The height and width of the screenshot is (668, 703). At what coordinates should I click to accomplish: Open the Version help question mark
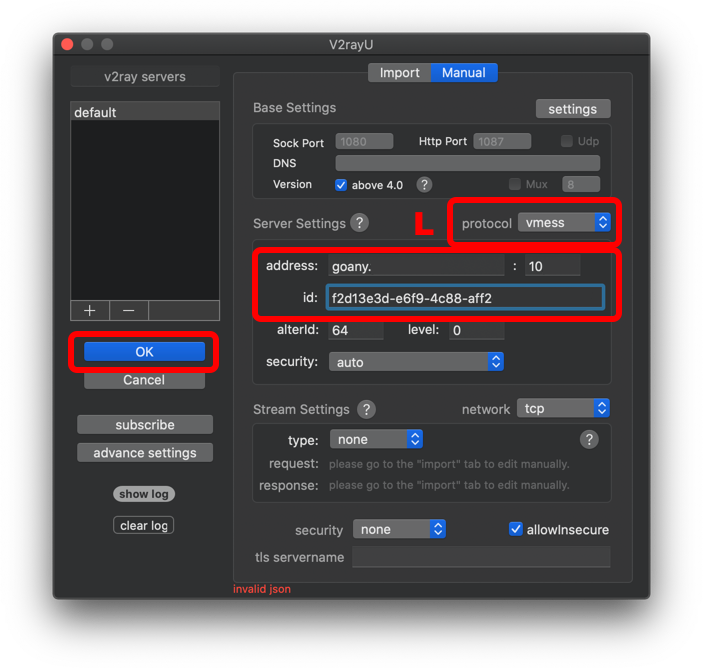424,184
